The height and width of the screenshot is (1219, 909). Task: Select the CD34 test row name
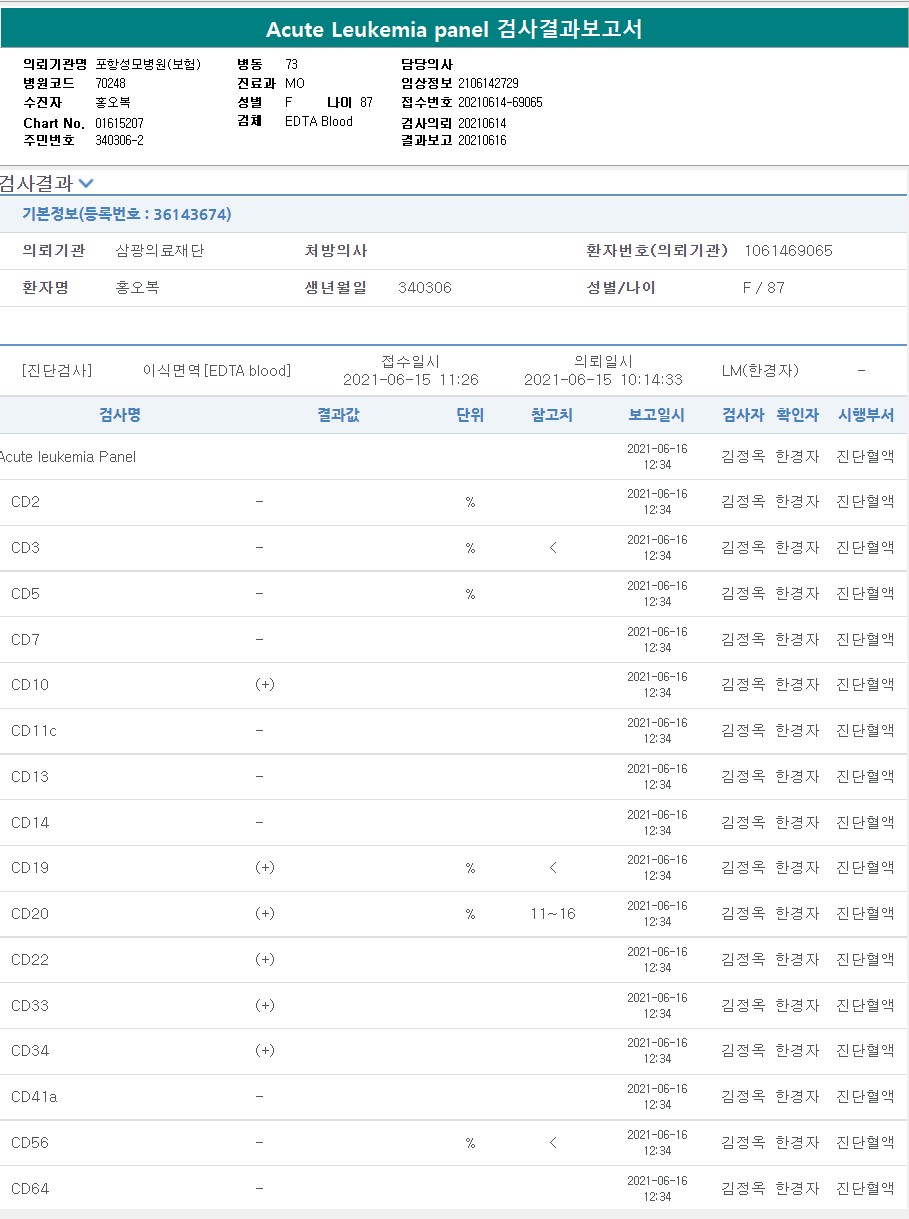coord(30,1051)
